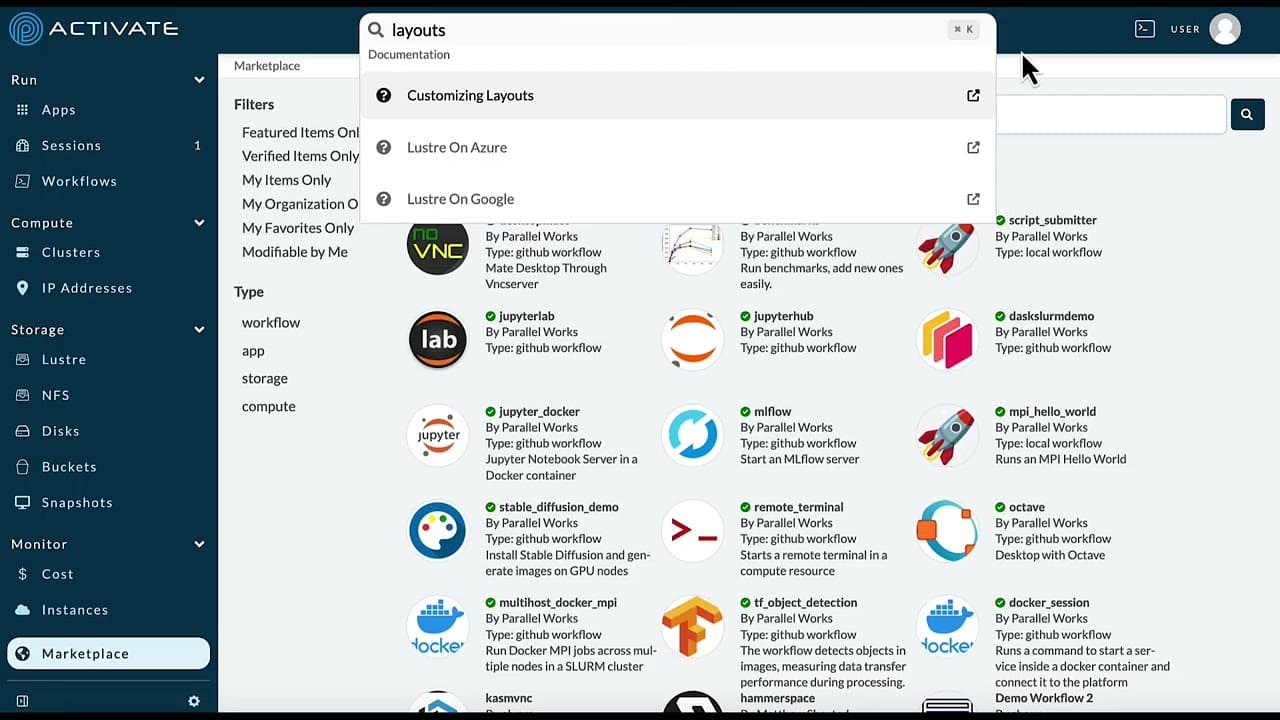Image resolution: width=1280 pixels, height=720 pixels.
Task: Click the layouts search input field
Action: click(x=660, y=30)
